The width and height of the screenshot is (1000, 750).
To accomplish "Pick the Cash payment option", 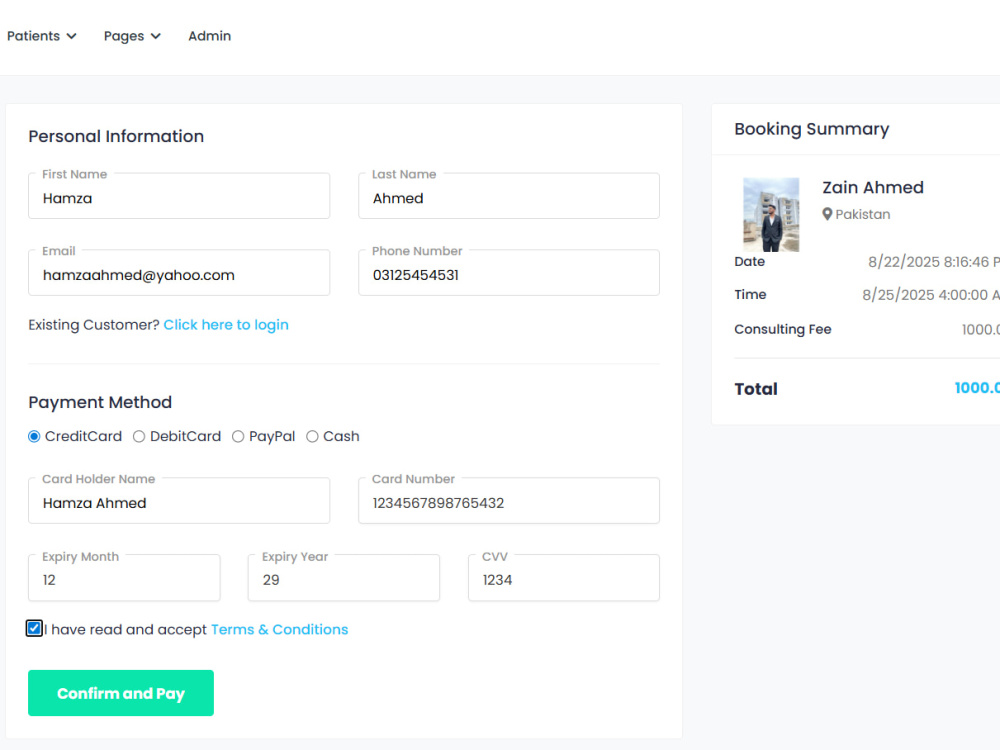I will click(312, 436).
